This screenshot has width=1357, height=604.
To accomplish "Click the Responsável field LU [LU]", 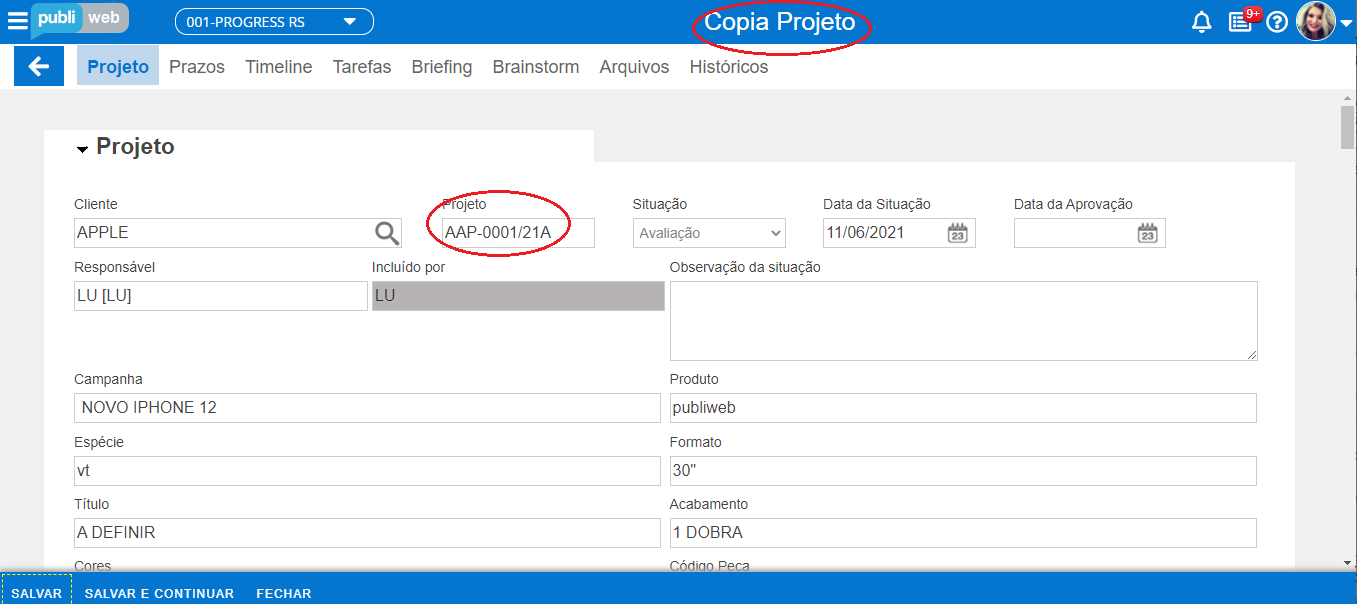I will [221, 296].
